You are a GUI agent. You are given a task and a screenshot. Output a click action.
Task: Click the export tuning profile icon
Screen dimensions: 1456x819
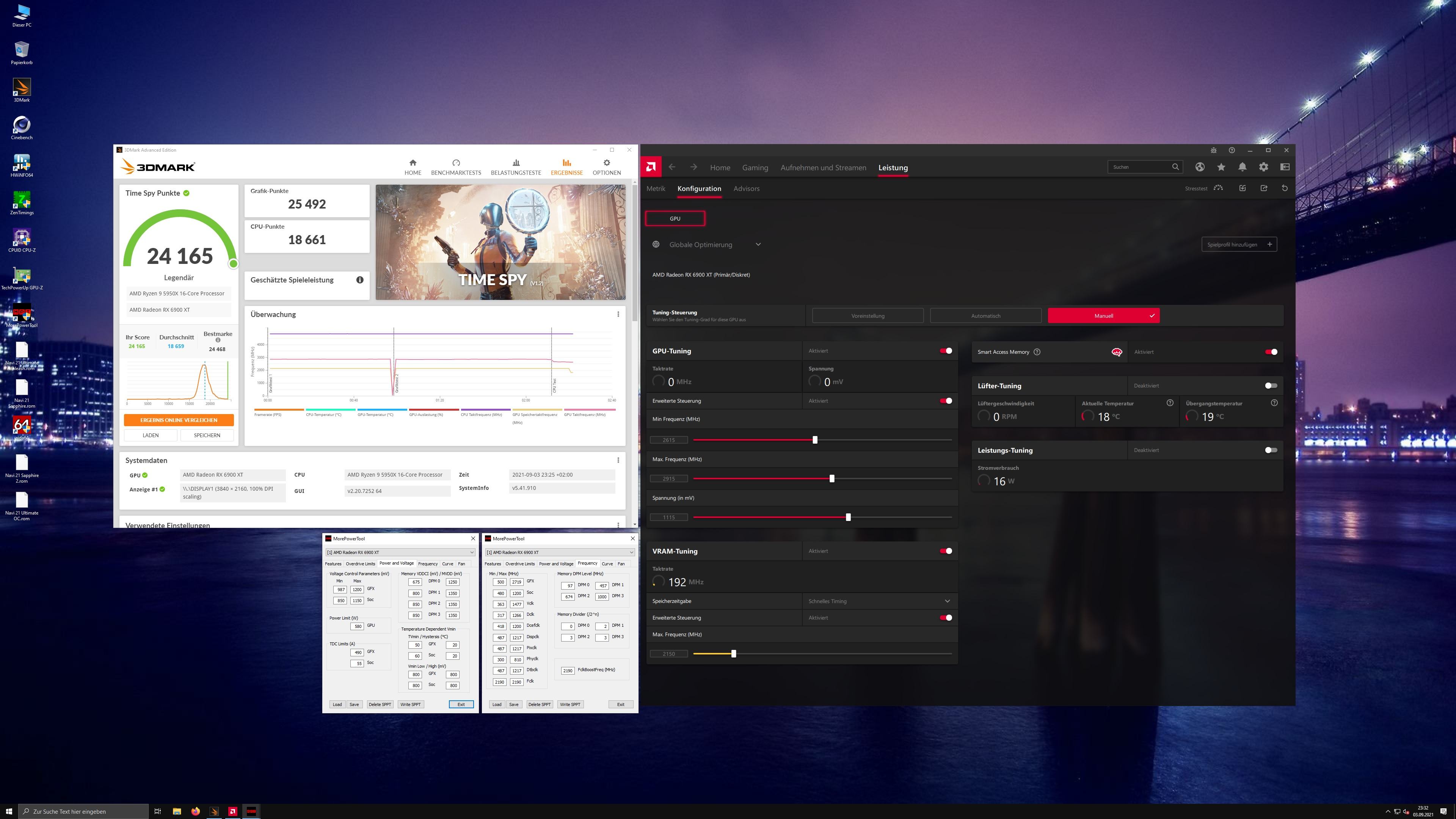[x=1264, y=188]
